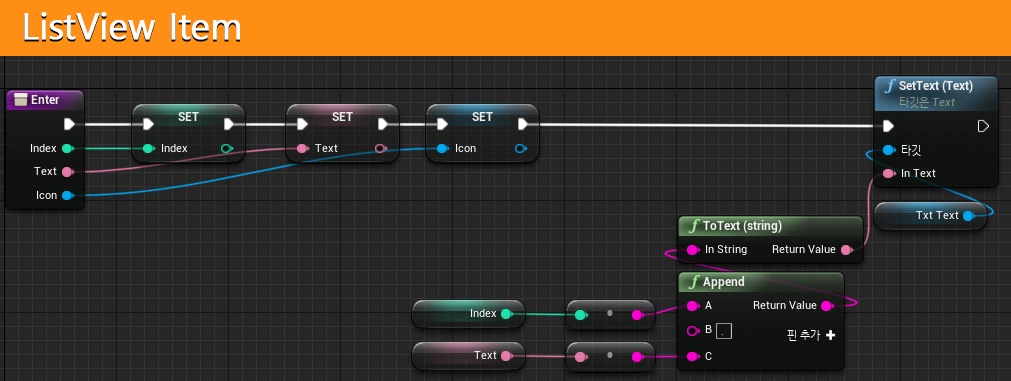Click the SetText function f icon
The image size is (1011, 381).
click(889, 86)
